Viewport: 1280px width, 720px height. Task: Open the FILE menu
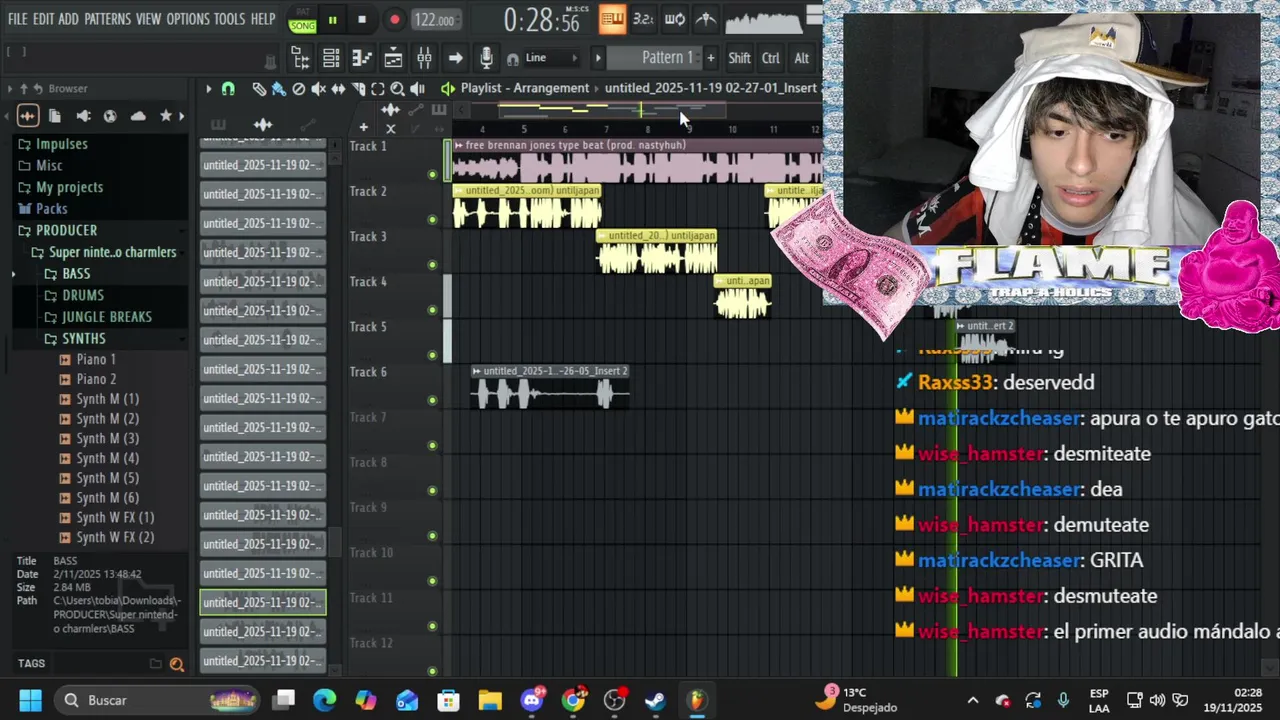(x=18, y=19)
